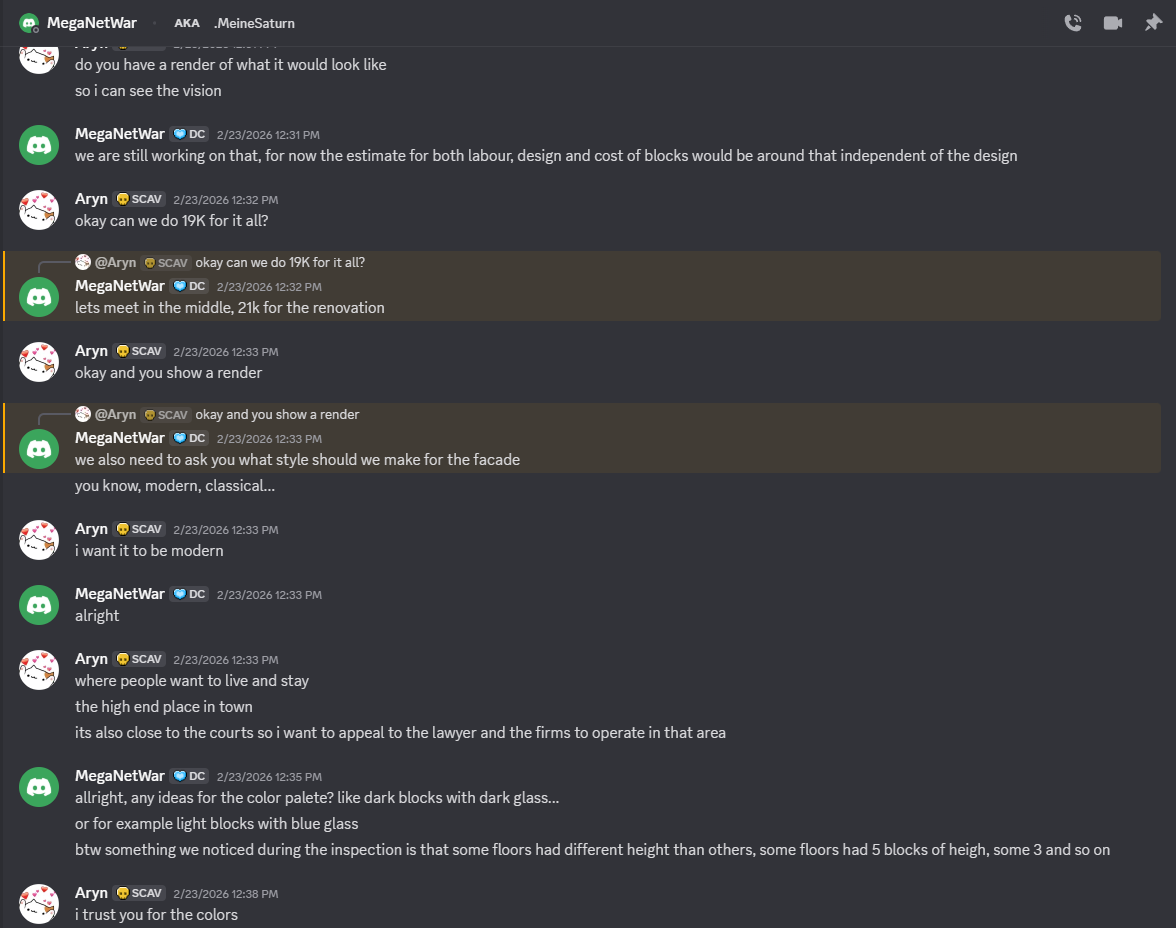Start a video call from header
The height and width of the screenshot is (928, 1176).
click(x=1113, y=23)
